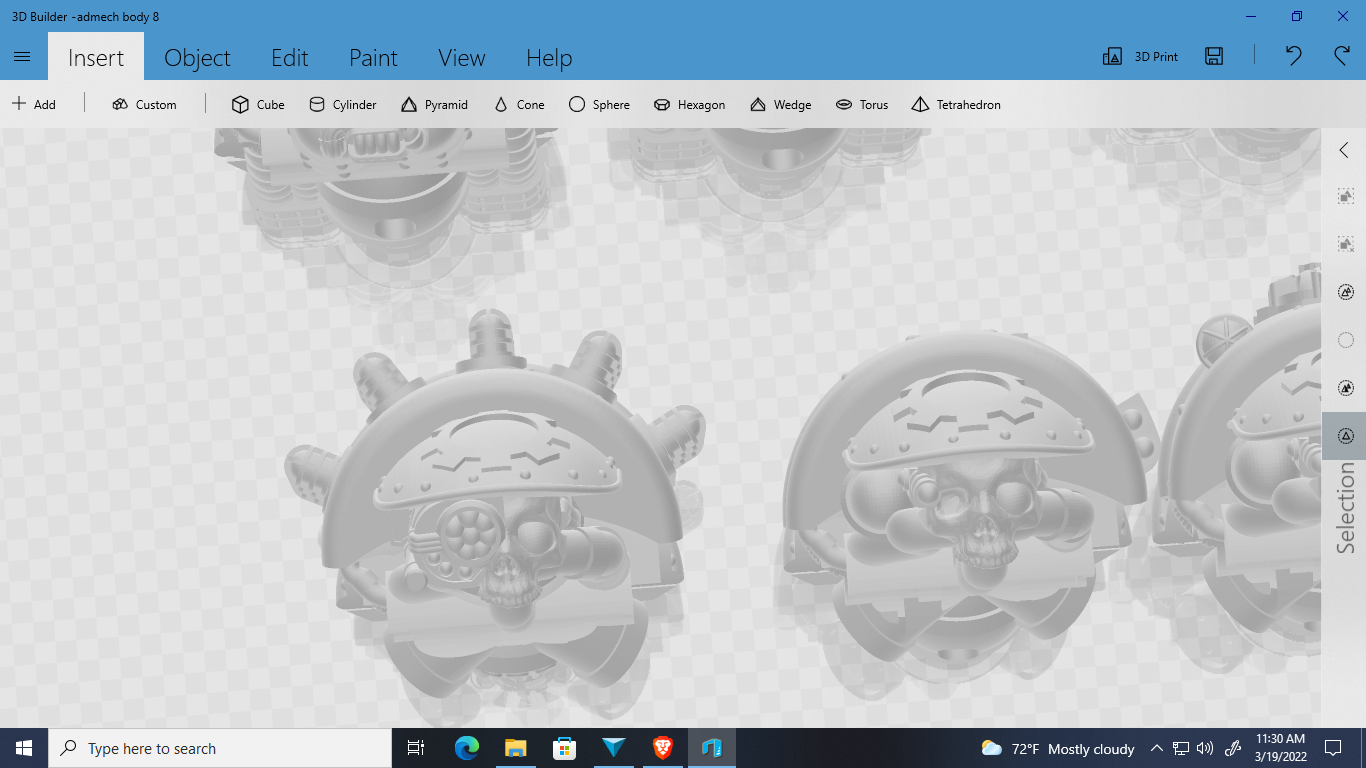The image size is (1366, 768).
Task: Switch to the Insert tab
Action: (x=96, y=58)
